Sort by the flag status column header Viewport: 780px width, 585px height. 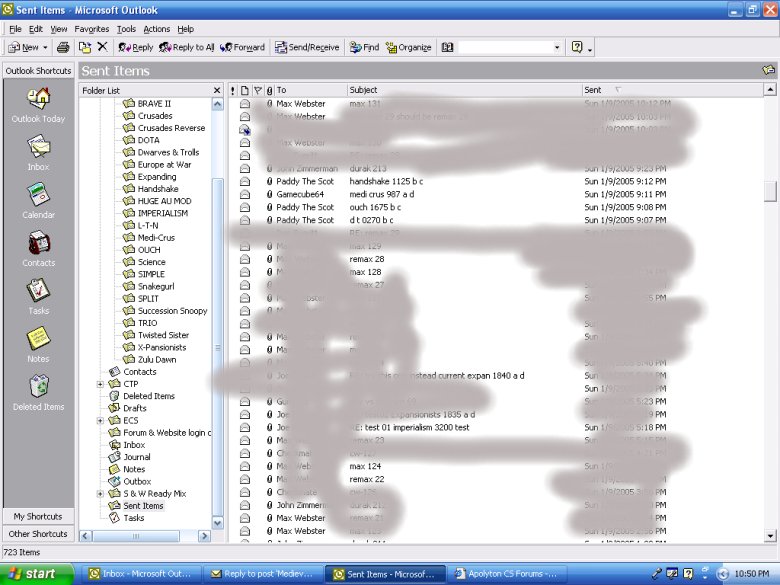click(x=257, y=90)
